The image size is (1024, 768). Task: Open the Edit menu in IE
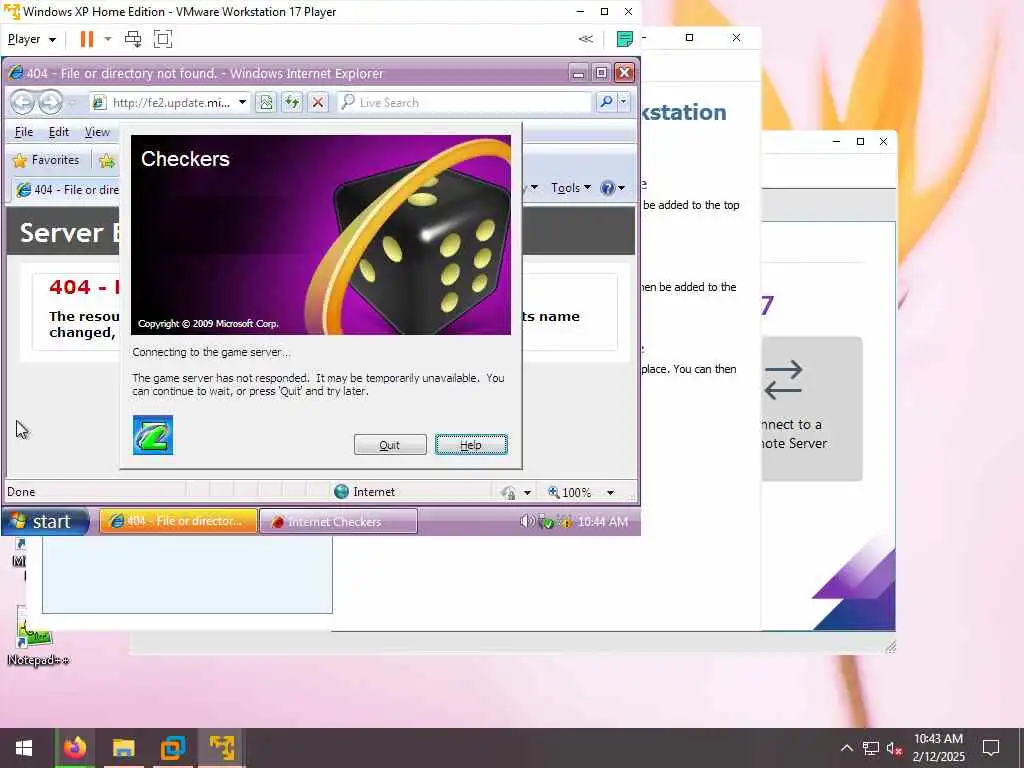pos(59,132)
